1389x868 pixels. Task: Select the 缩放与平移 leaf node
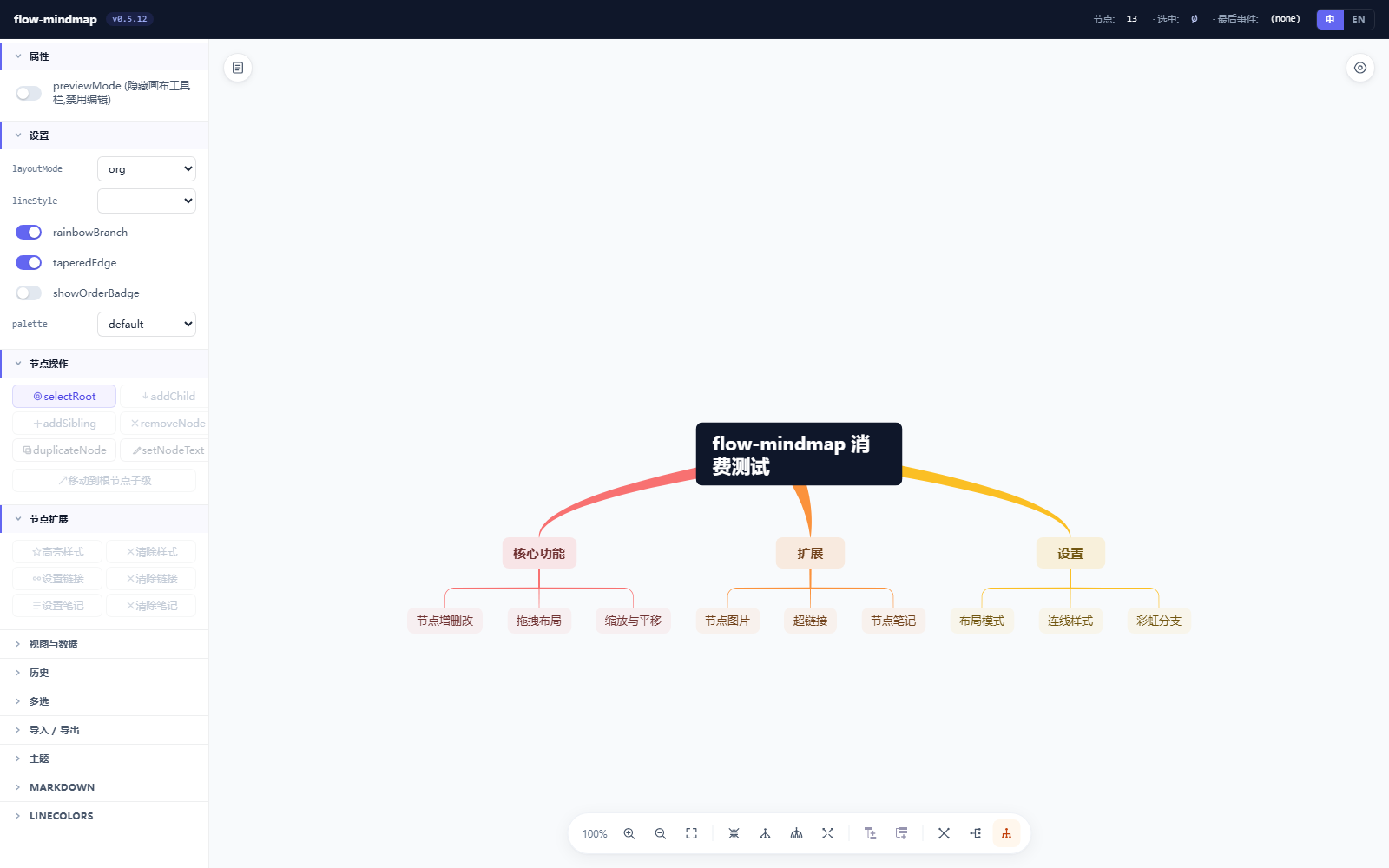point(633,621)
